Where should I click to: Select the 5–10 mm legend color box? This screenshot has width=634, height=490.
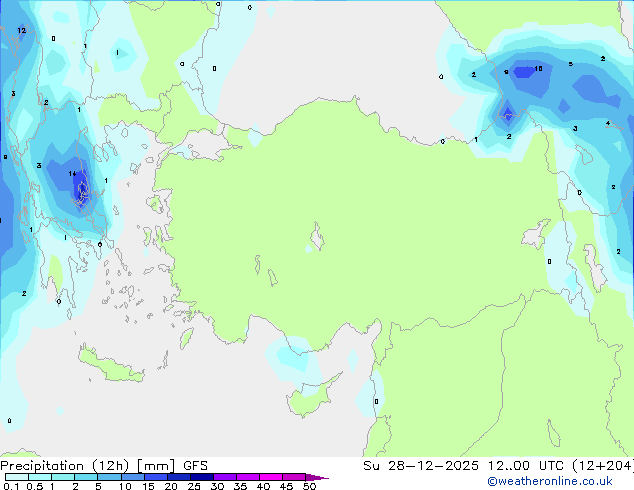(109, 477)
